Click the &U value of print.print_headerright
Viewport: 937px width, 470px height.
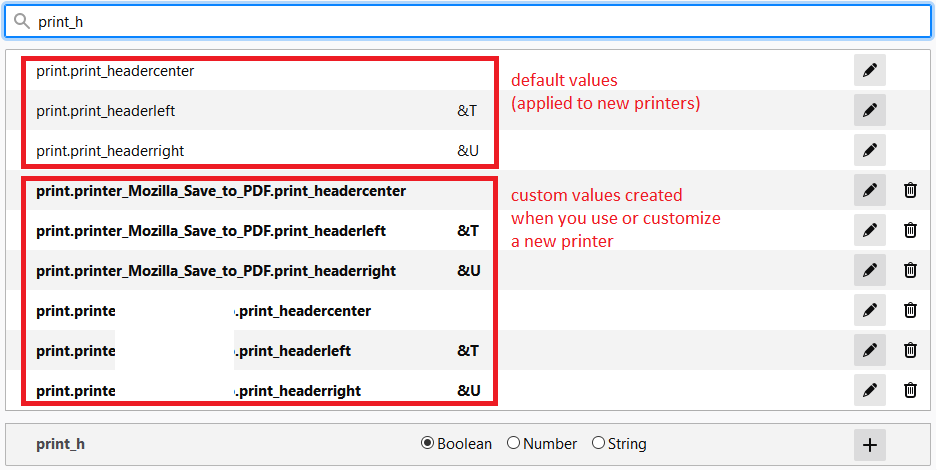[468, 151]
